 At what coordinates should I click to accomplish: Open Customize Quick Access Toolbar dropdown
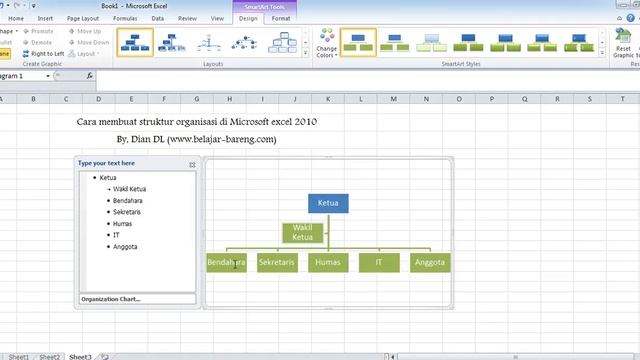[33, 6]
